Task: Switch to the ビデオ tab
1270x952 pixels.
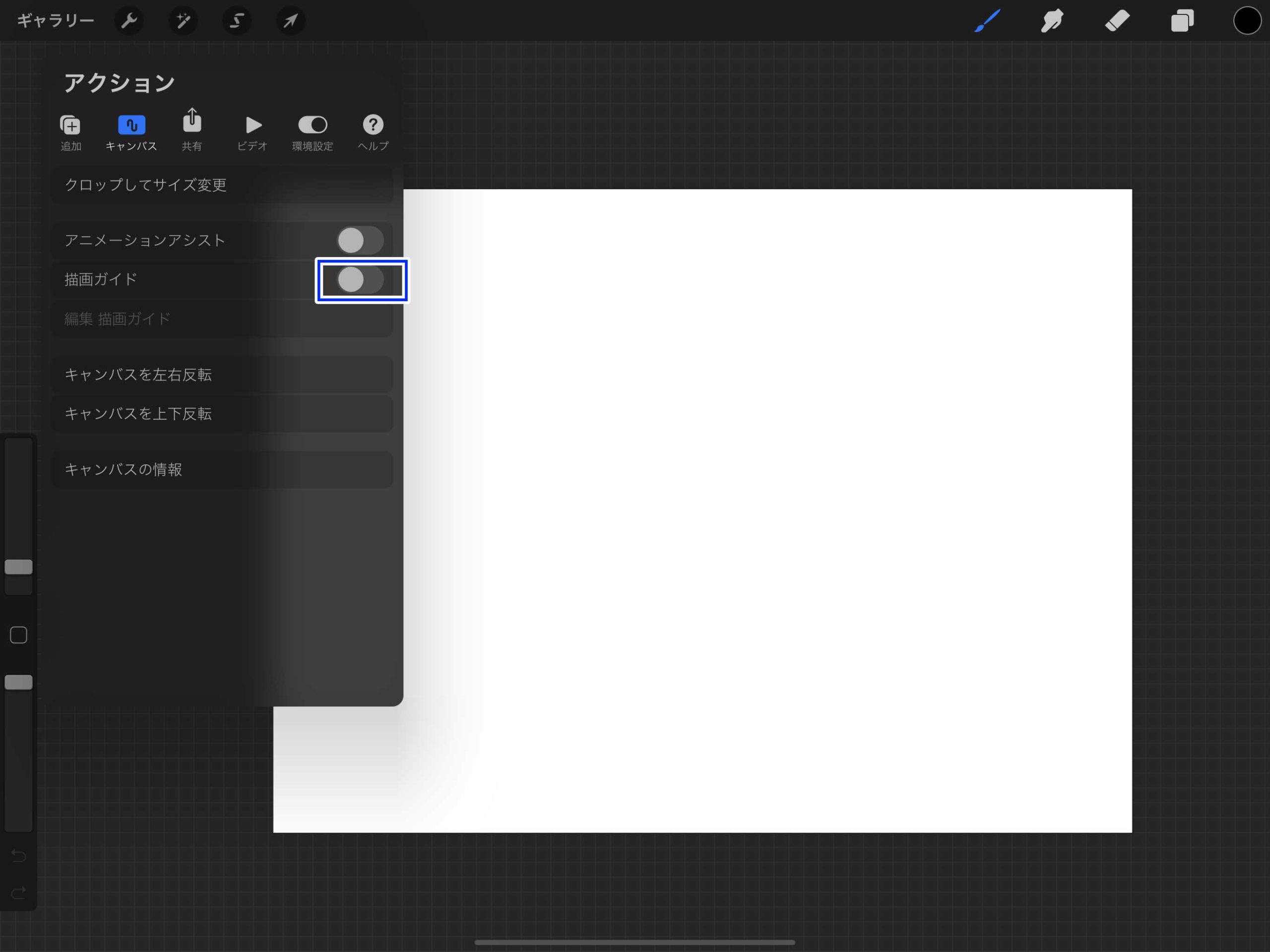Action: [x=253, y=132]
